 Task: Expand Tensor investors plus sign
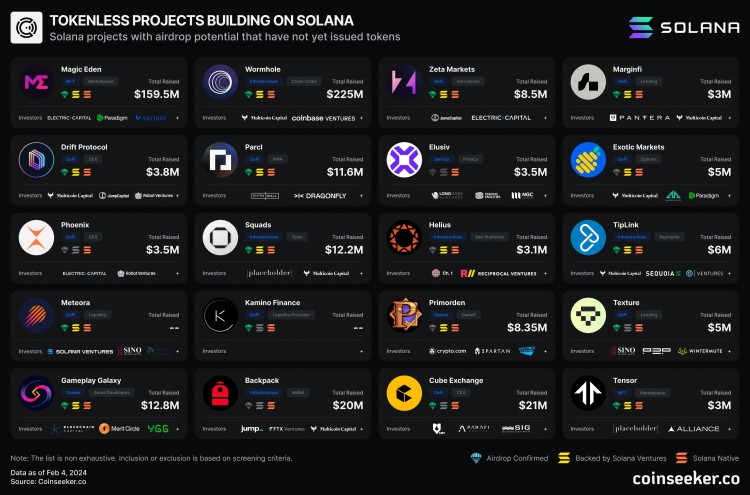pos(729,428)
